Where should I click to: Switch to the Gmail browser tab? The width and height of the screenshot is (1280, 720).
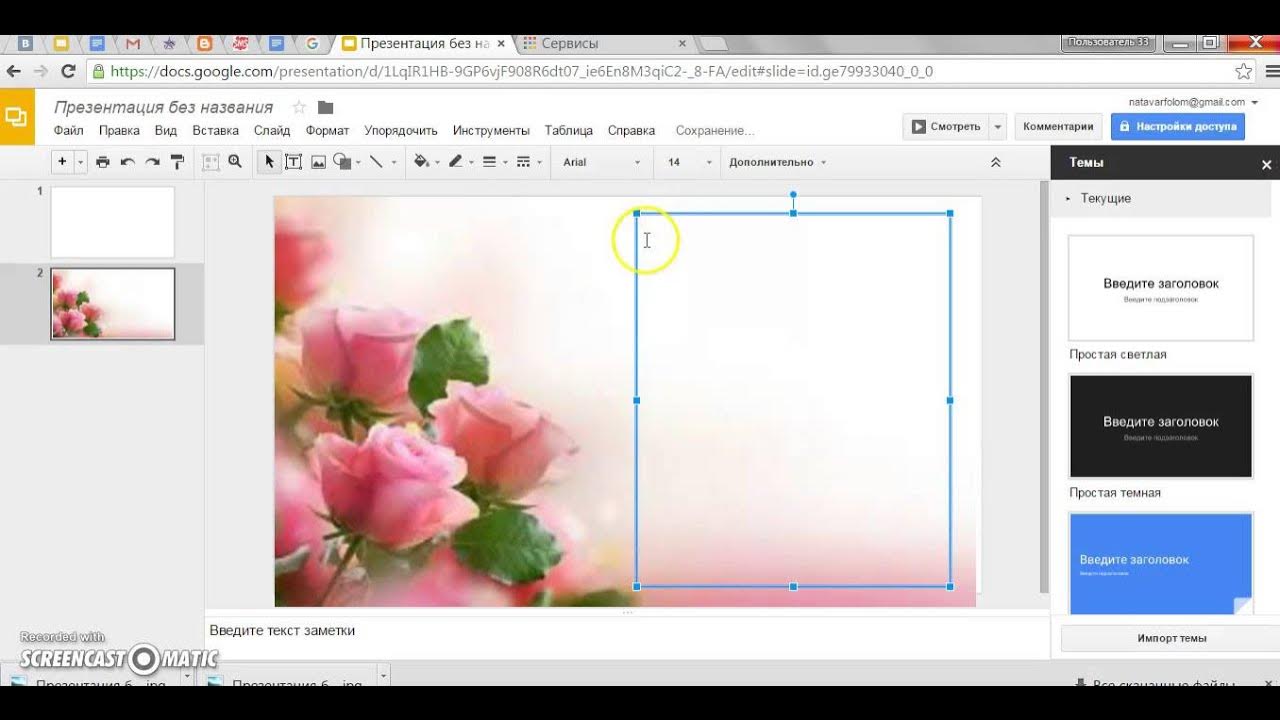133,43
